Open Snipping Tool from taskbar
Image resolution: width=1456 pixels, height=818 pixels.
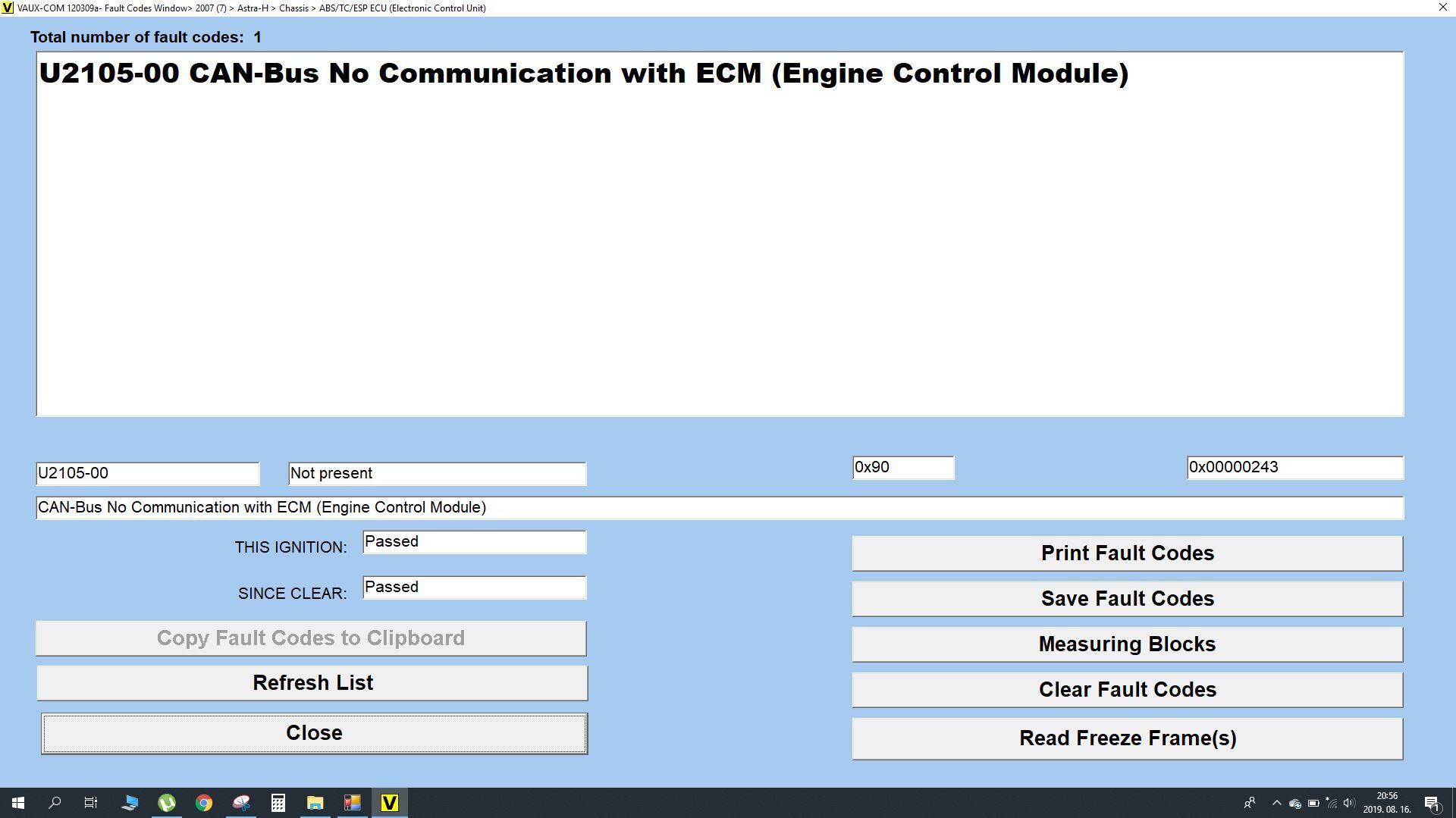[x=241, y=803]
